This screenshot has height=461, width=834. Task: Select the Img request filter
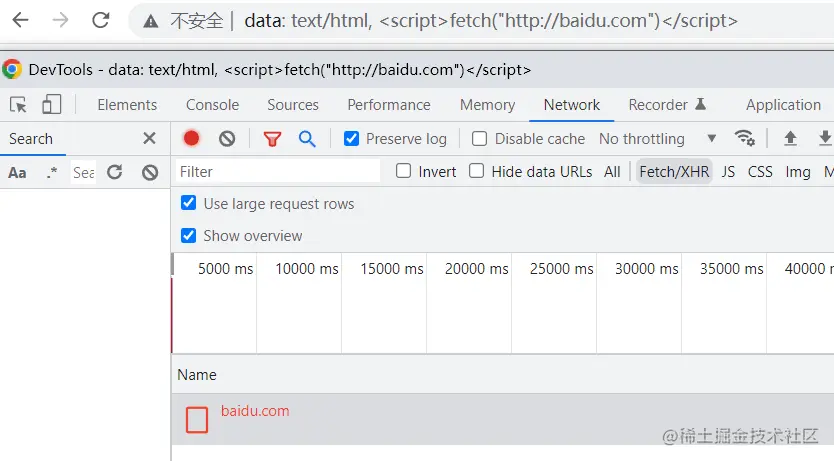pos(798,172)
